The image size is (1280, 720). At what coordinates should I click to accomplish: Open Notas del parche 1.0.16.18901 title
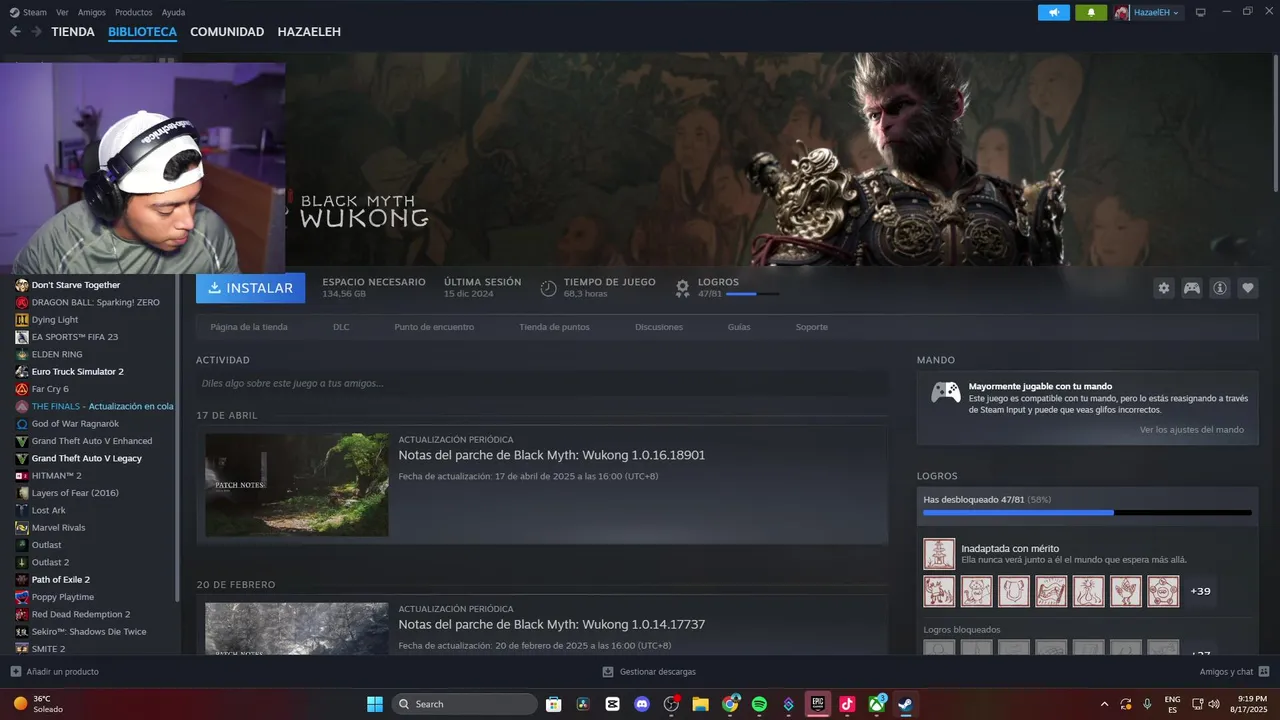tap(552, 455)
